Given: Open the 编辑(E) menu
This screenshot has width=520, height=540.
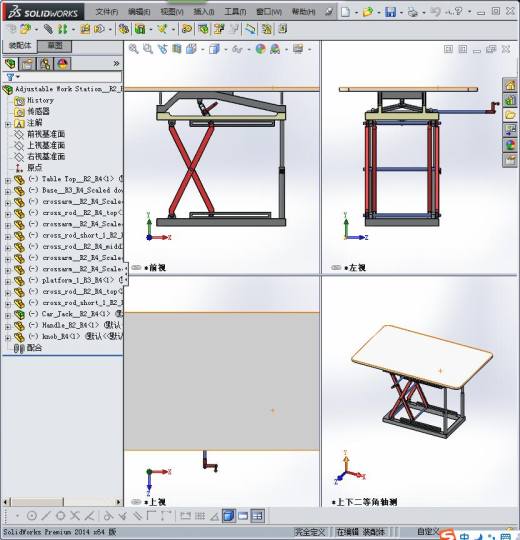Looking at the screenshot, I should pyautogui.click(x=139, y=12).
